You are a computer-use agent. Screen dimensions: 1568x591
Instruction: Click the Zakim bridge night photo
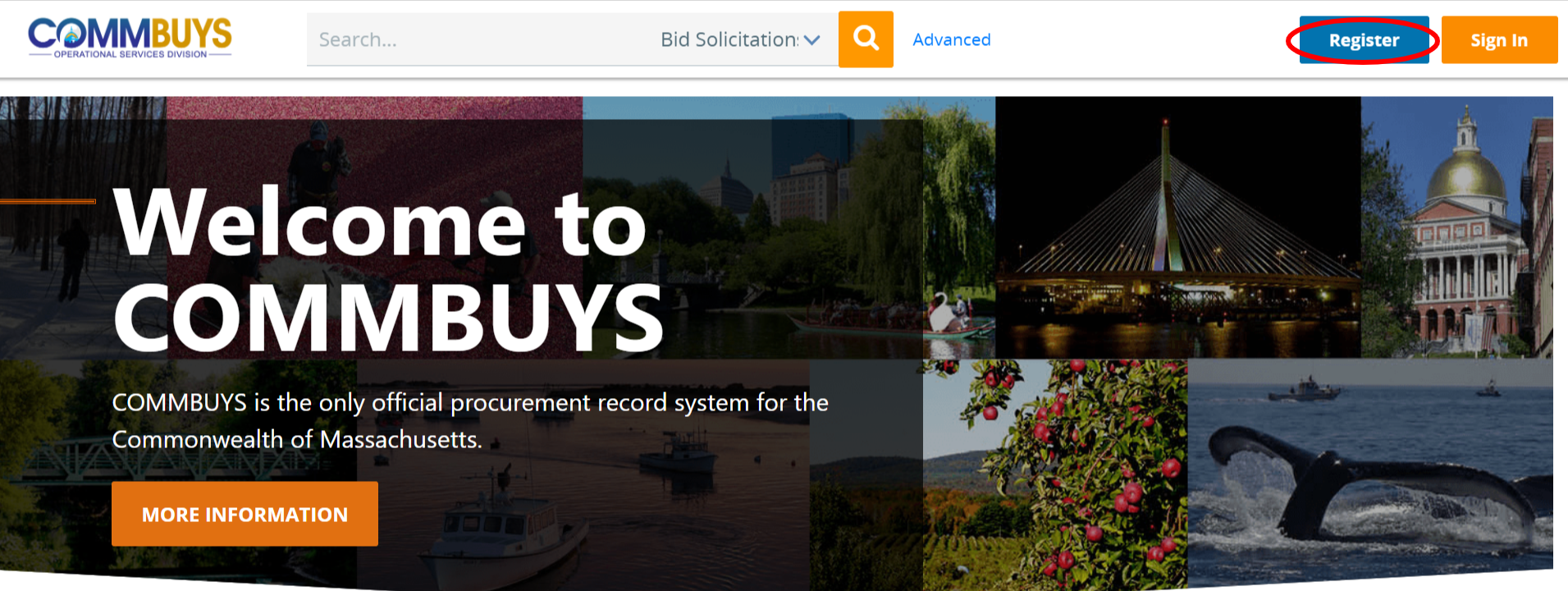click(x=1177, y=227)
